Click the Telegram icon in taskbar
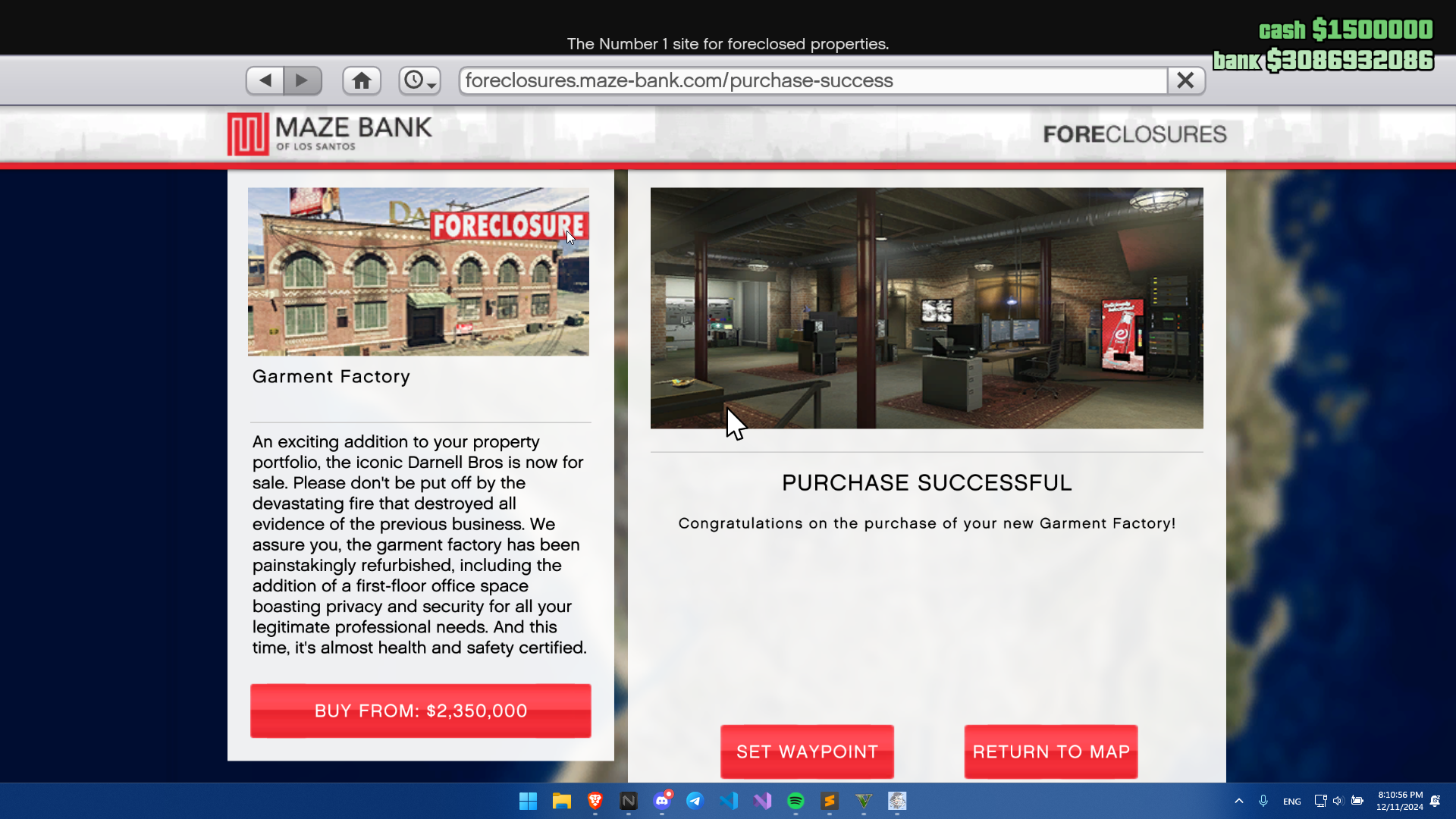The height and width of the screenshot is (819, 1456). tap(695, 800)
